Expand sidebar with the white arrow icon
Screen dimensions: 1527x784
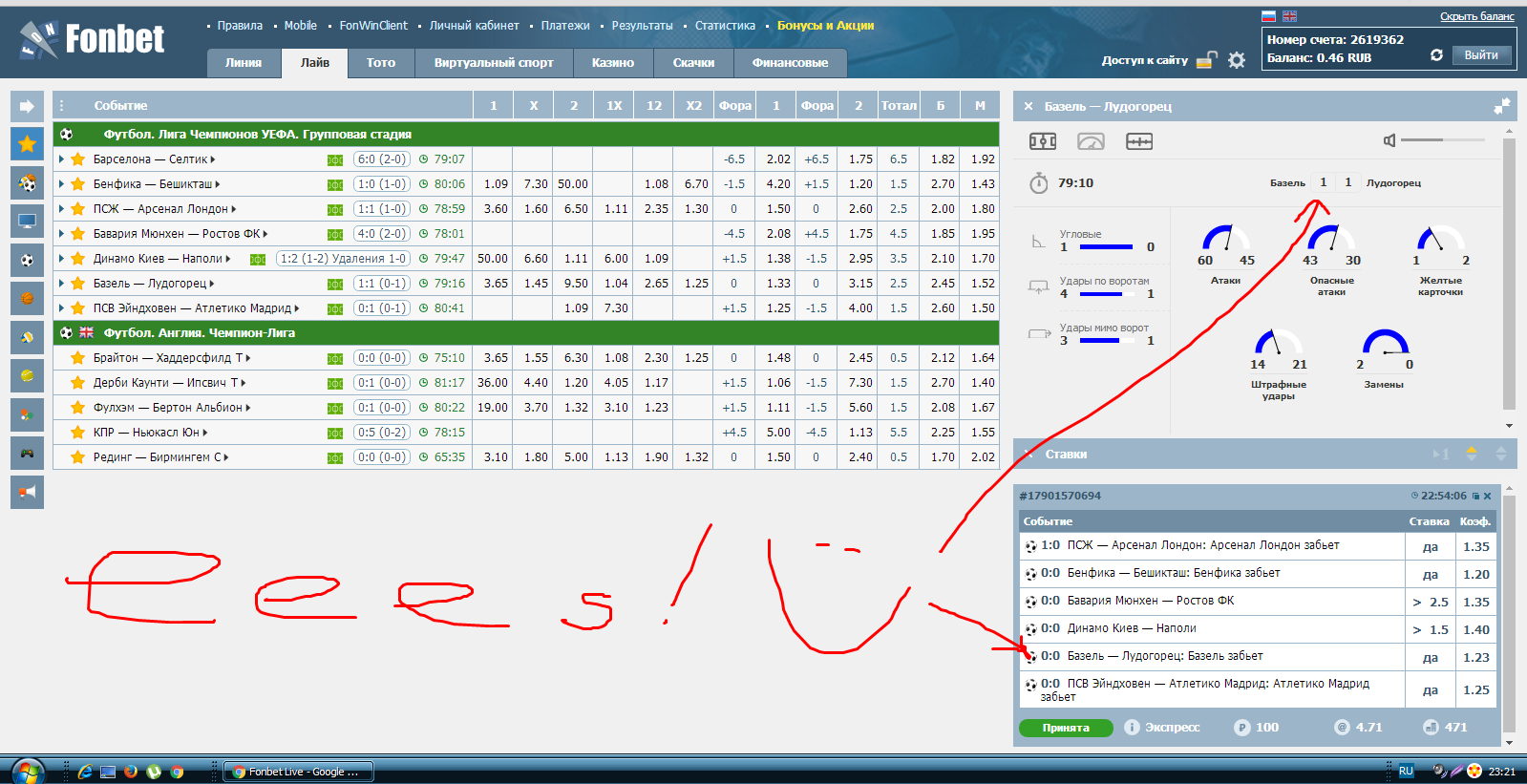27,106
